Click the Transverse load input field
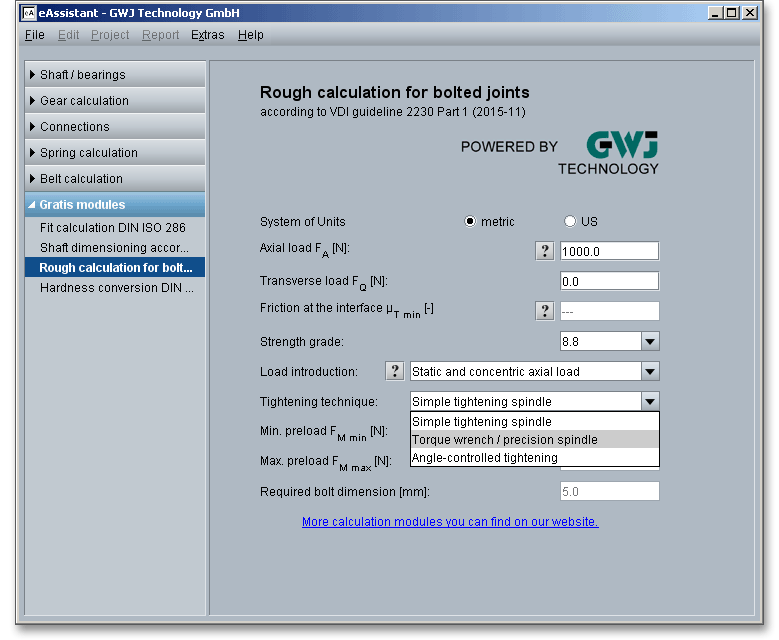The height and width of the screenshot is (640, 779). 609,281
